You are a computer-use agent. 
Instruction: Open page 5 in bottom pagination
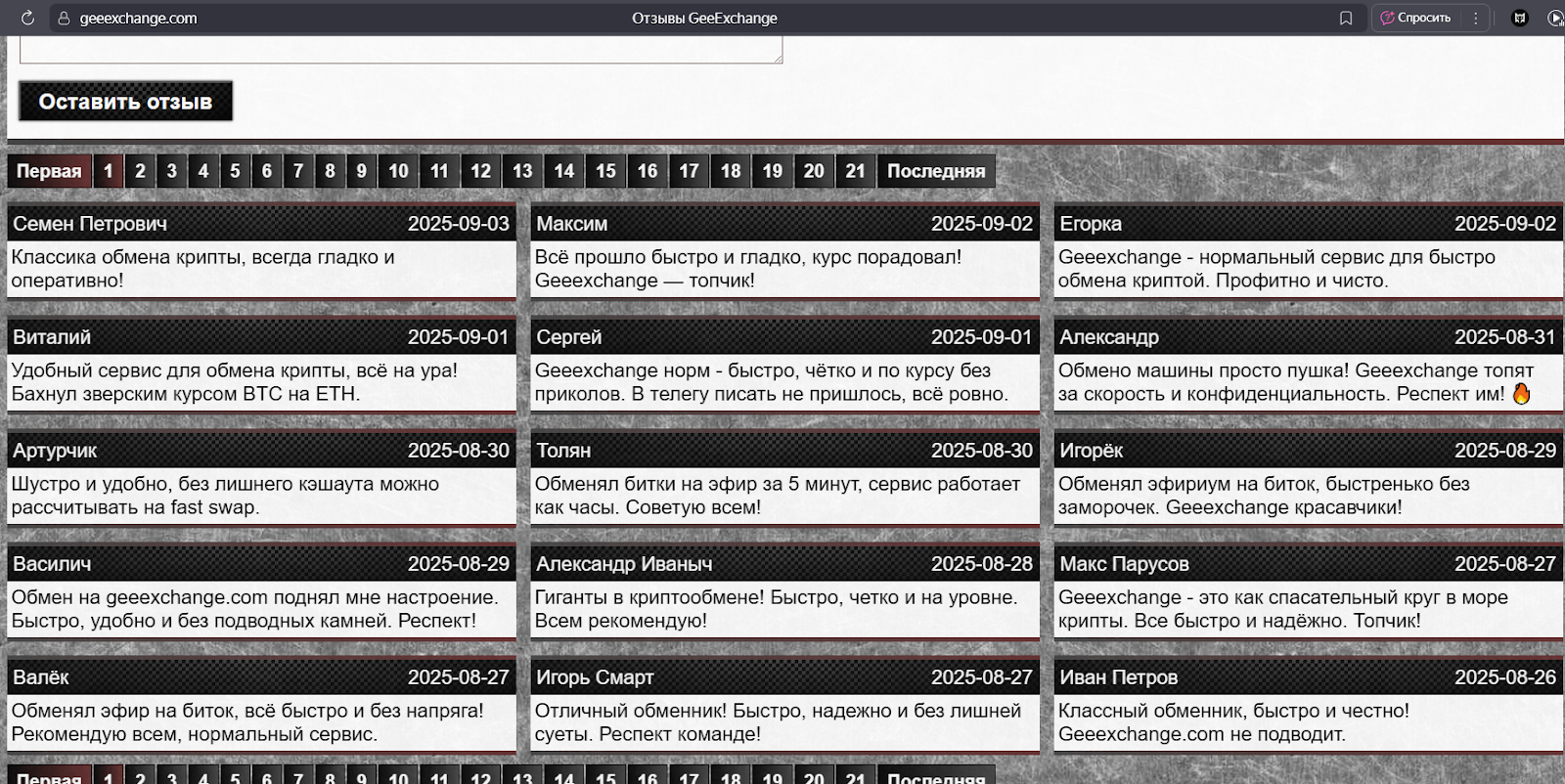pos(235,776)
